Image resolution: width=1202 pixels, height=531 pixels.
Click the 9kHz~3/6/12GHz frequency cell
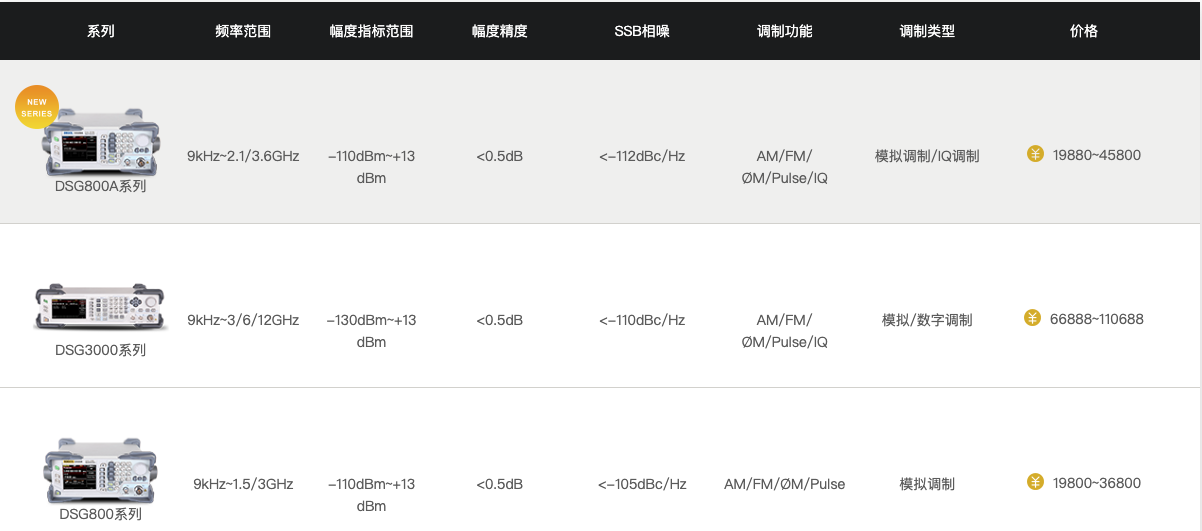[243, 320]
